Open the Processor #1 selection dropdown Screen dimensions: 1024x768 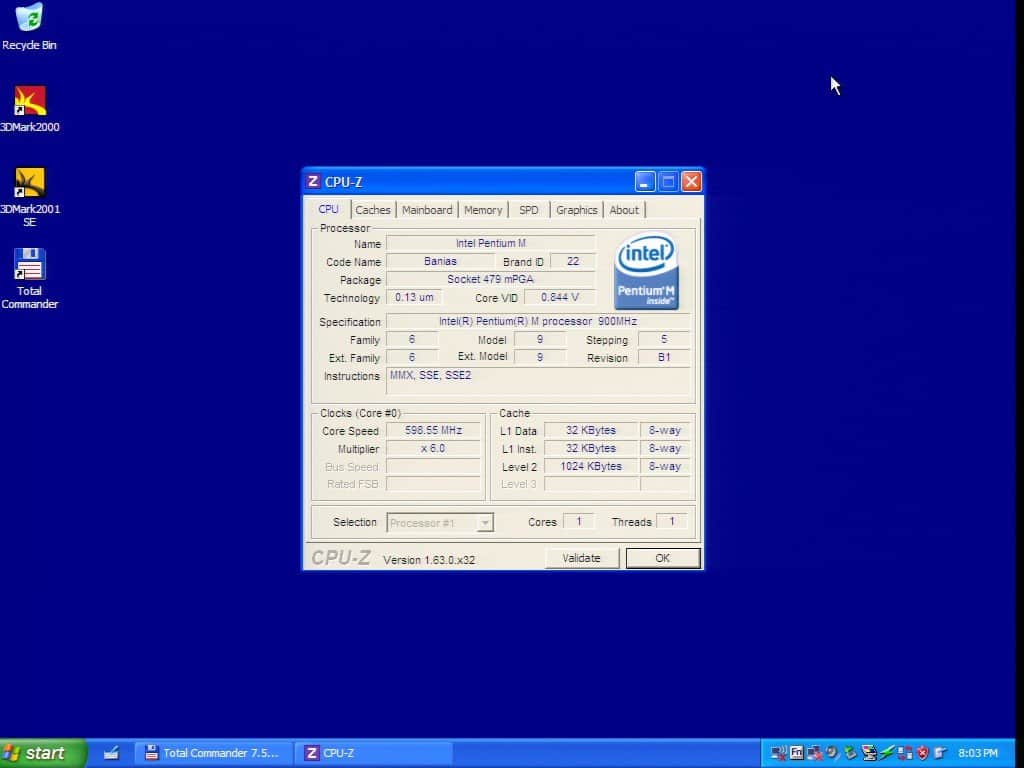coord(440,522)
